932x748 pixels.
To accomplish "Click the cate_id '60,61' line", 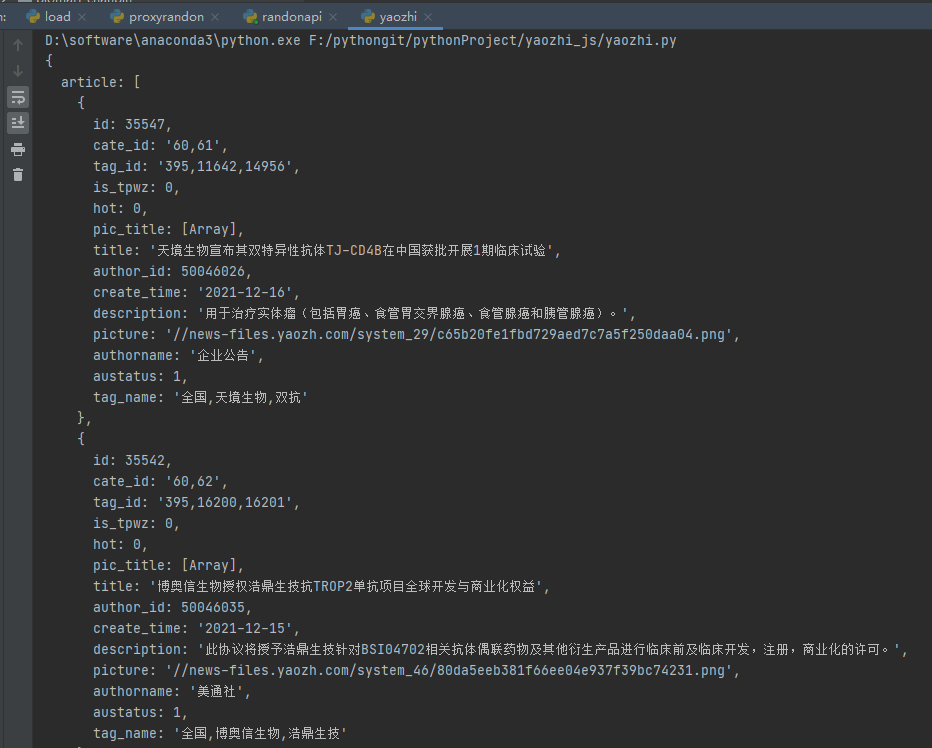I will click(x=160, y=145).
